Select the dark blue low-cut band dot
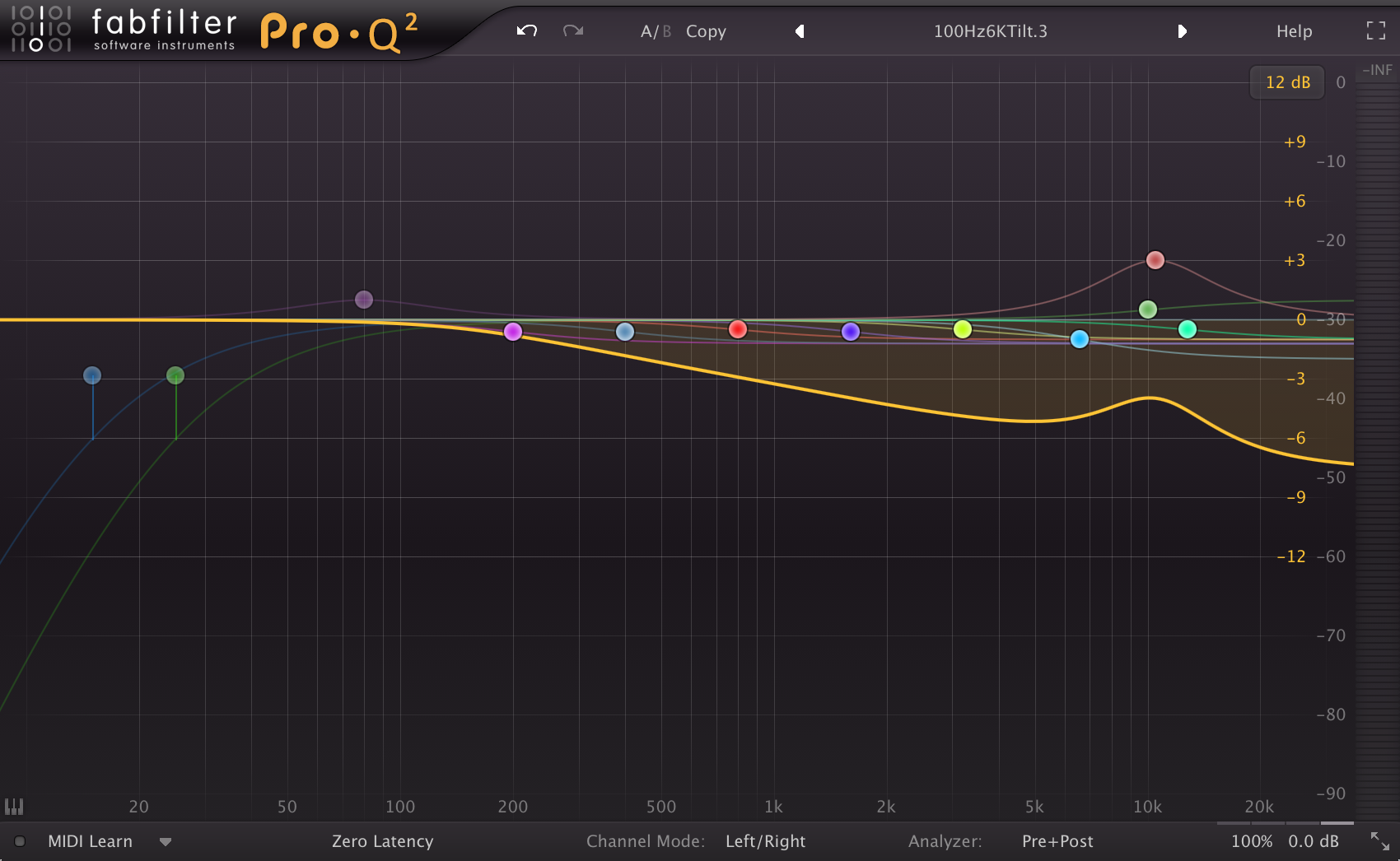Image resolution: width=1400 pixels, height=861 pixels. click(x=92, y=375)
